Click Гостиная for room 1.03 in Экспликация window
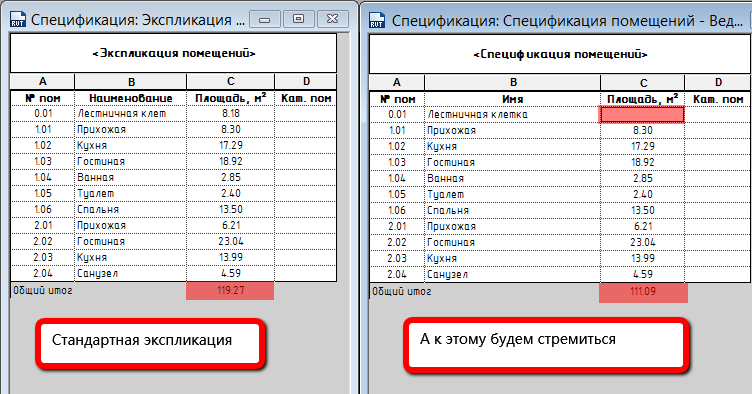 point(130,162)
